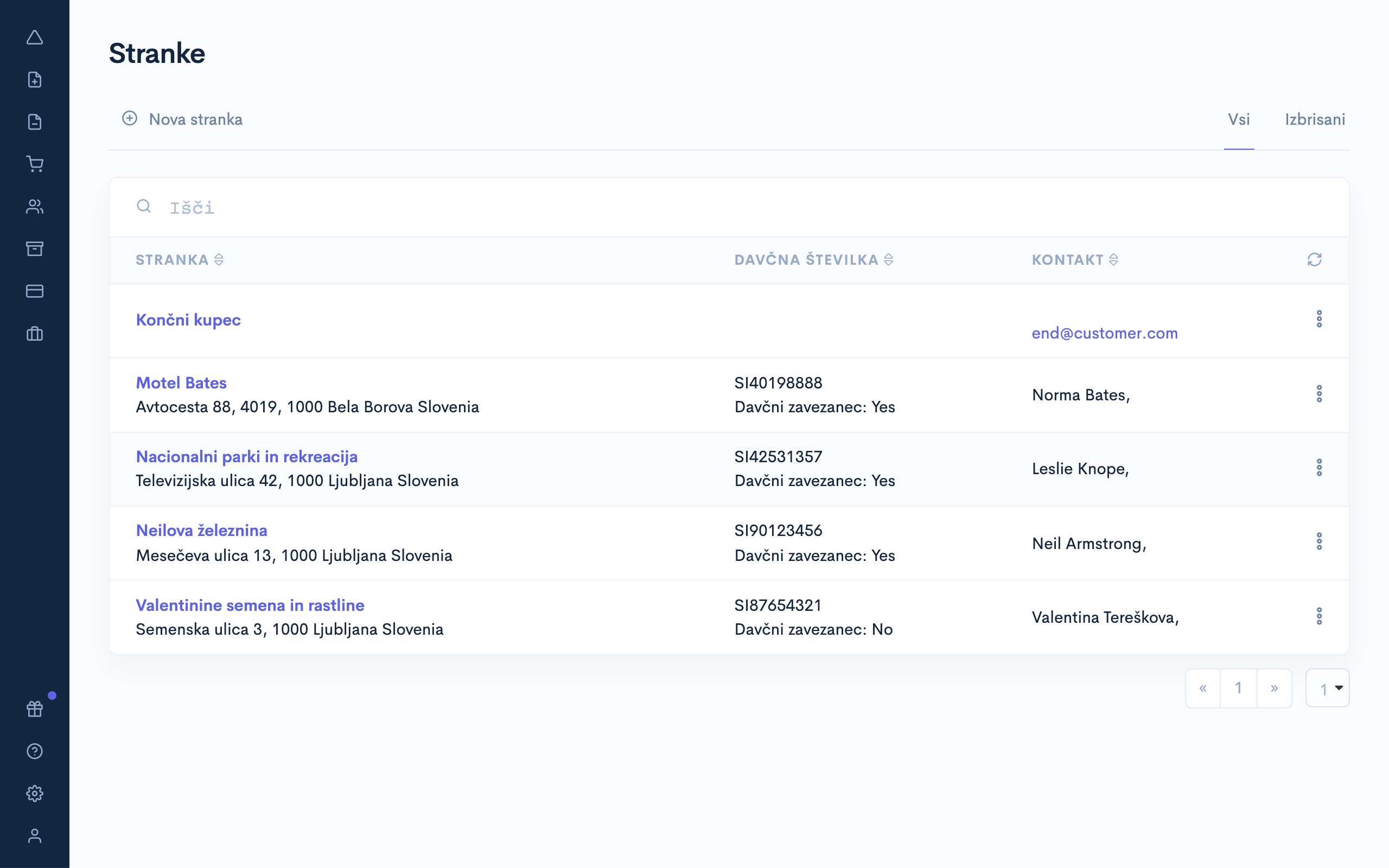This screenshot has height=868, width=1389.
Task: Select the Vsi tab
Action: click(x=1239, y=119)
